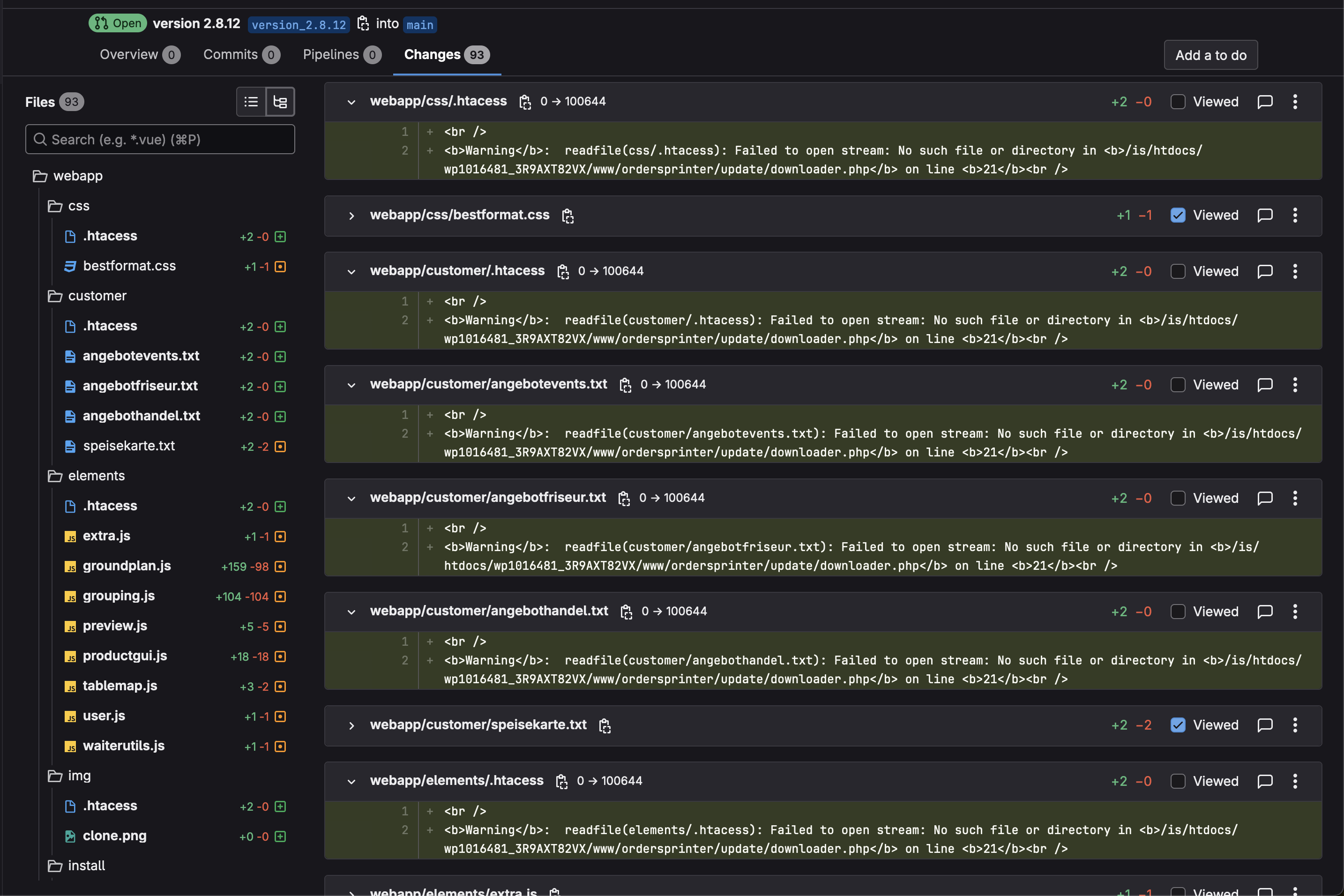This screenshot has height=896, width=1344.
Task: Comment on webapp/customer/.htacess file
Action: (x=1265, y=271)
